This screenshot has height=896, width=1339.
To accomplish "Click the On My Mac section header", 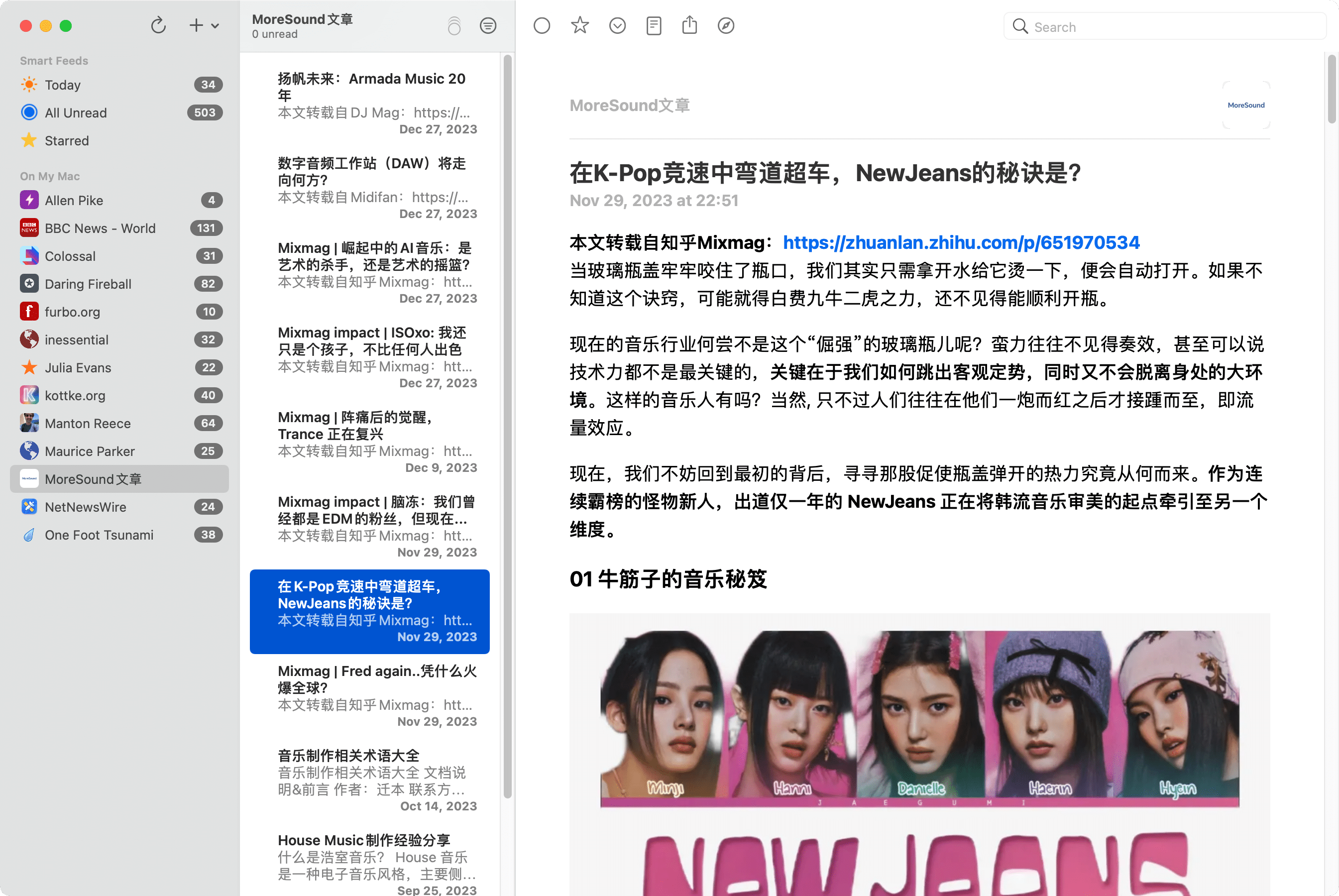I will [x=50, y=176].
